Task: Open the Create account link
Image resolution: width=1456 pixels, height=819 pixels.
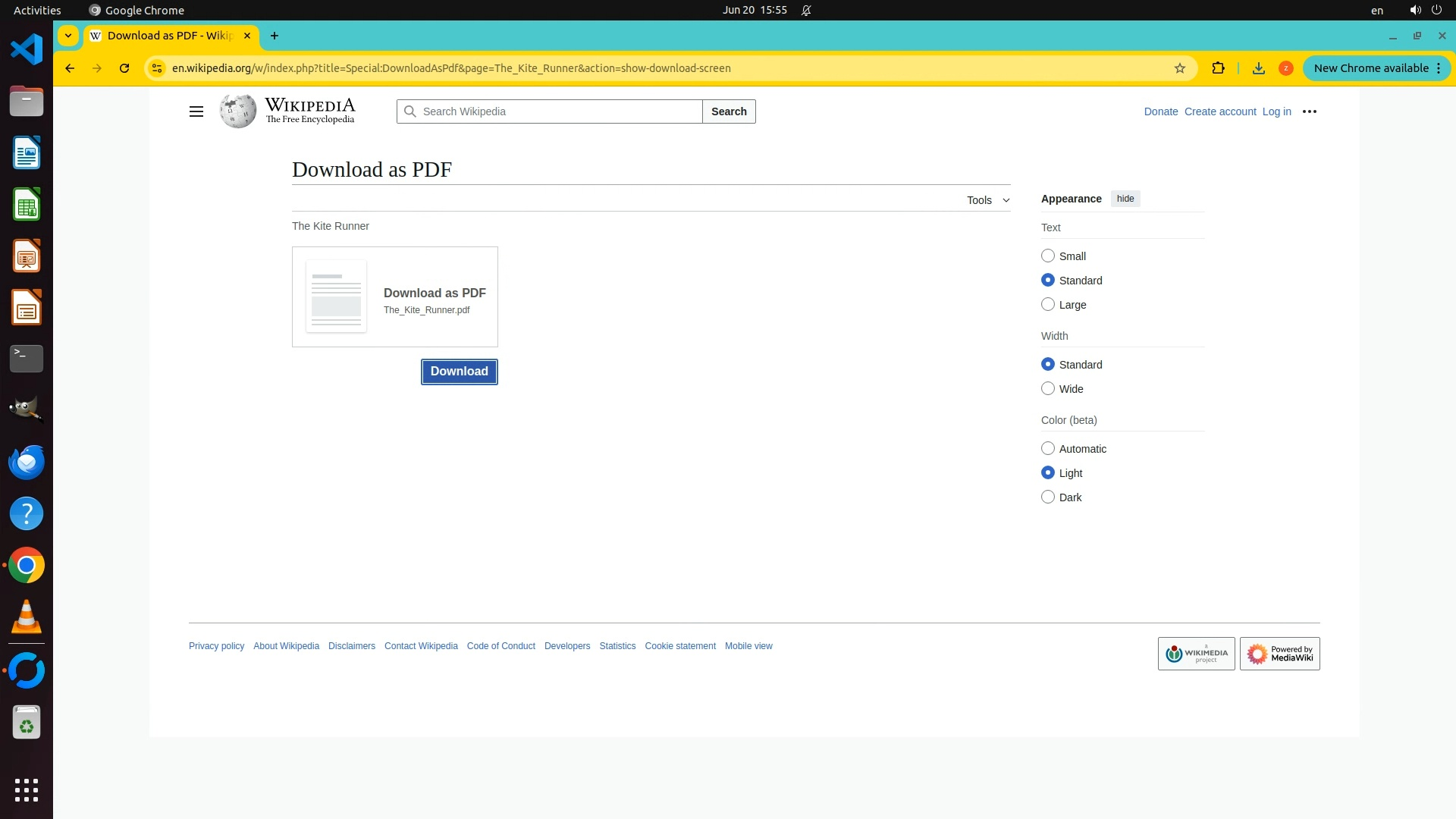Action: [x=1219, y=111]
